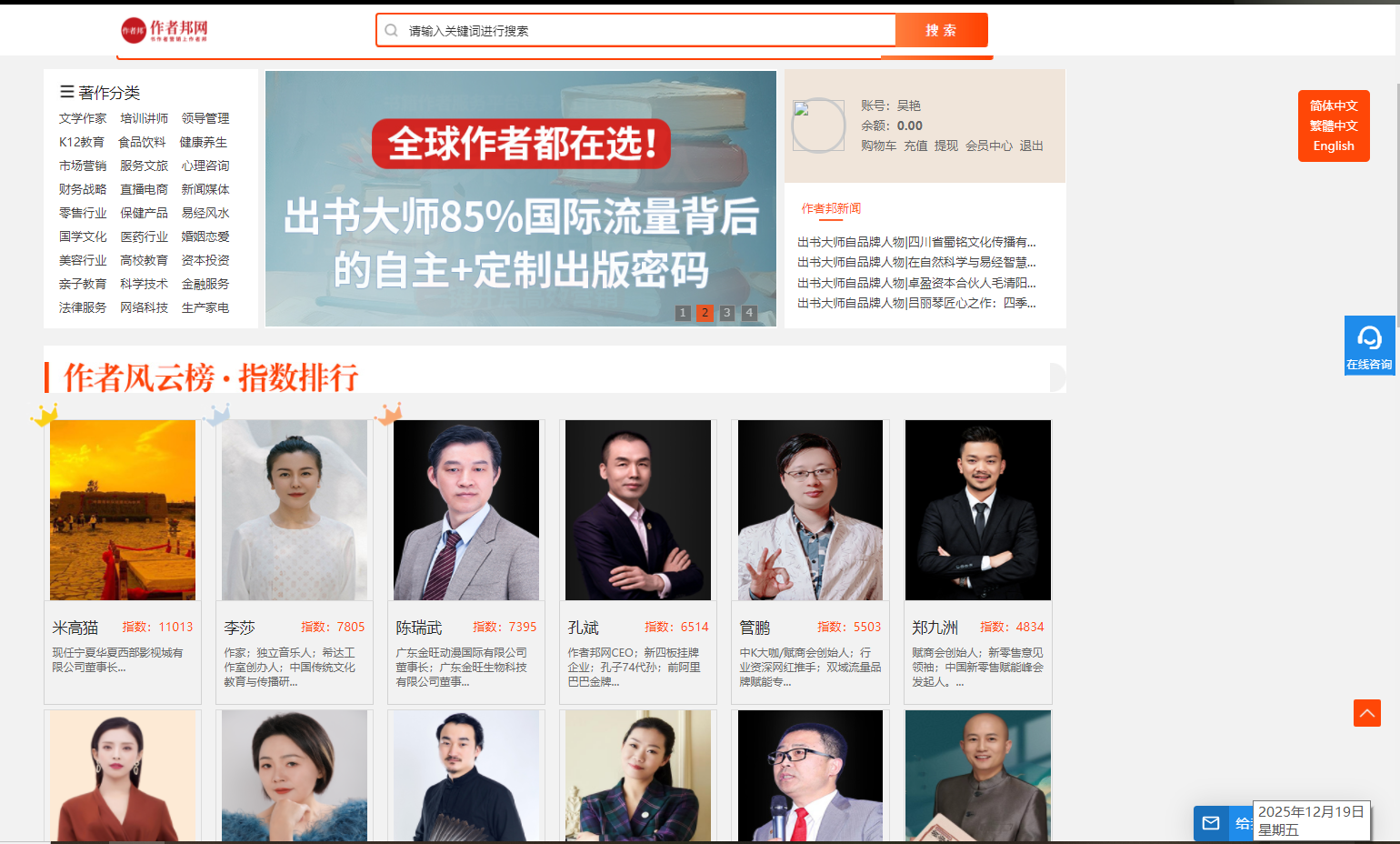The image size is (1400, 844).
Task: Select the 文学作家 category
Action: (x=83, y=118)
